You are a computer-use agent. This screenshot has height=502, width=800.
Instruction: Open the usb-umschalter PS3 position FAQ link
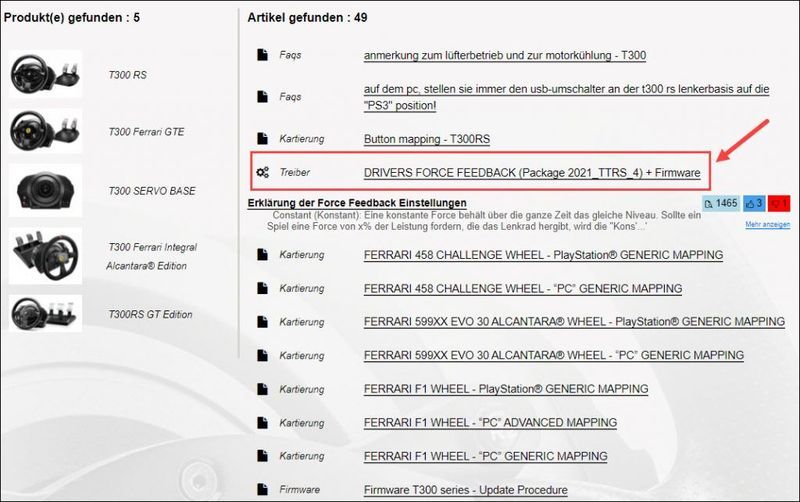tap(566, 97)
